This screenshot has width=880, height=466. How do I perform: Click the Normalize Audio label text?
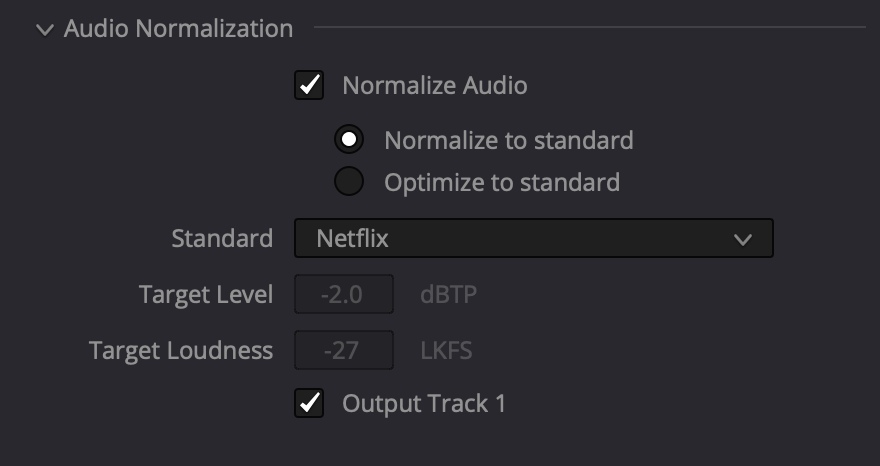pyautogui.click(x=434, y=85)
